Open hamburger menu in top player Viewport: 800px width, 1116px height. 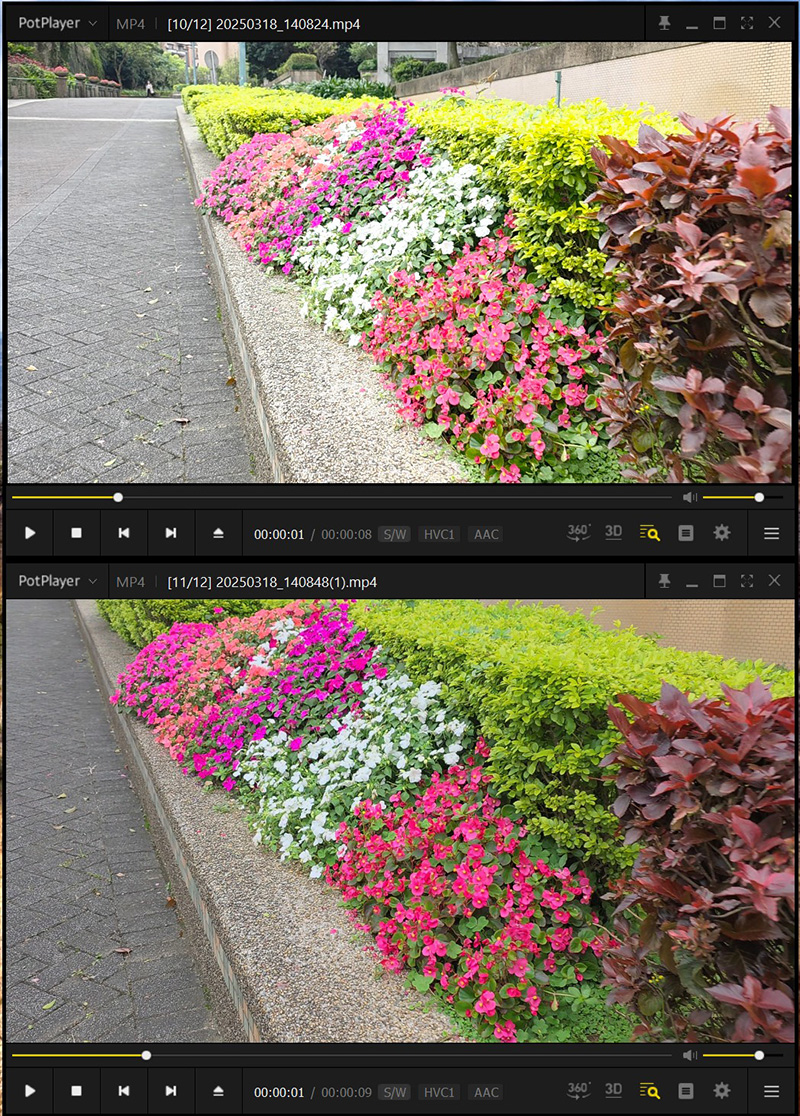tap(772, 533)
